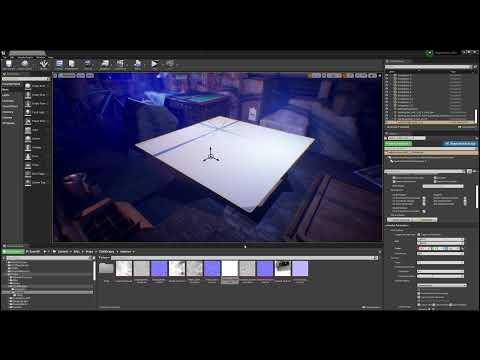Select Empty Pawn in Place Actors list
Viewport: 480px width, 360px height.
(37, 103)
